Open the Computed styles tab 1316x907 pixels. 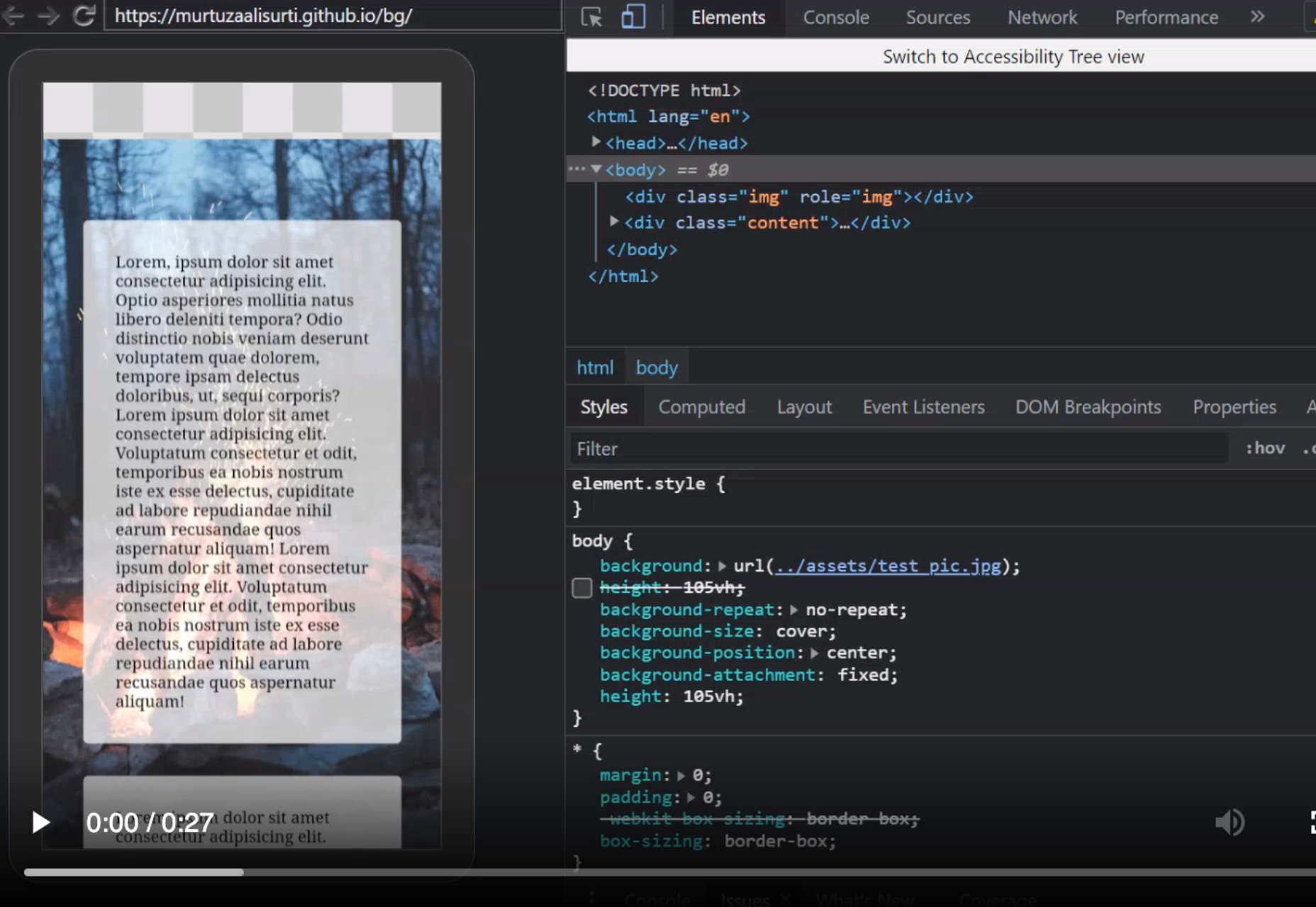click(702, 407)
